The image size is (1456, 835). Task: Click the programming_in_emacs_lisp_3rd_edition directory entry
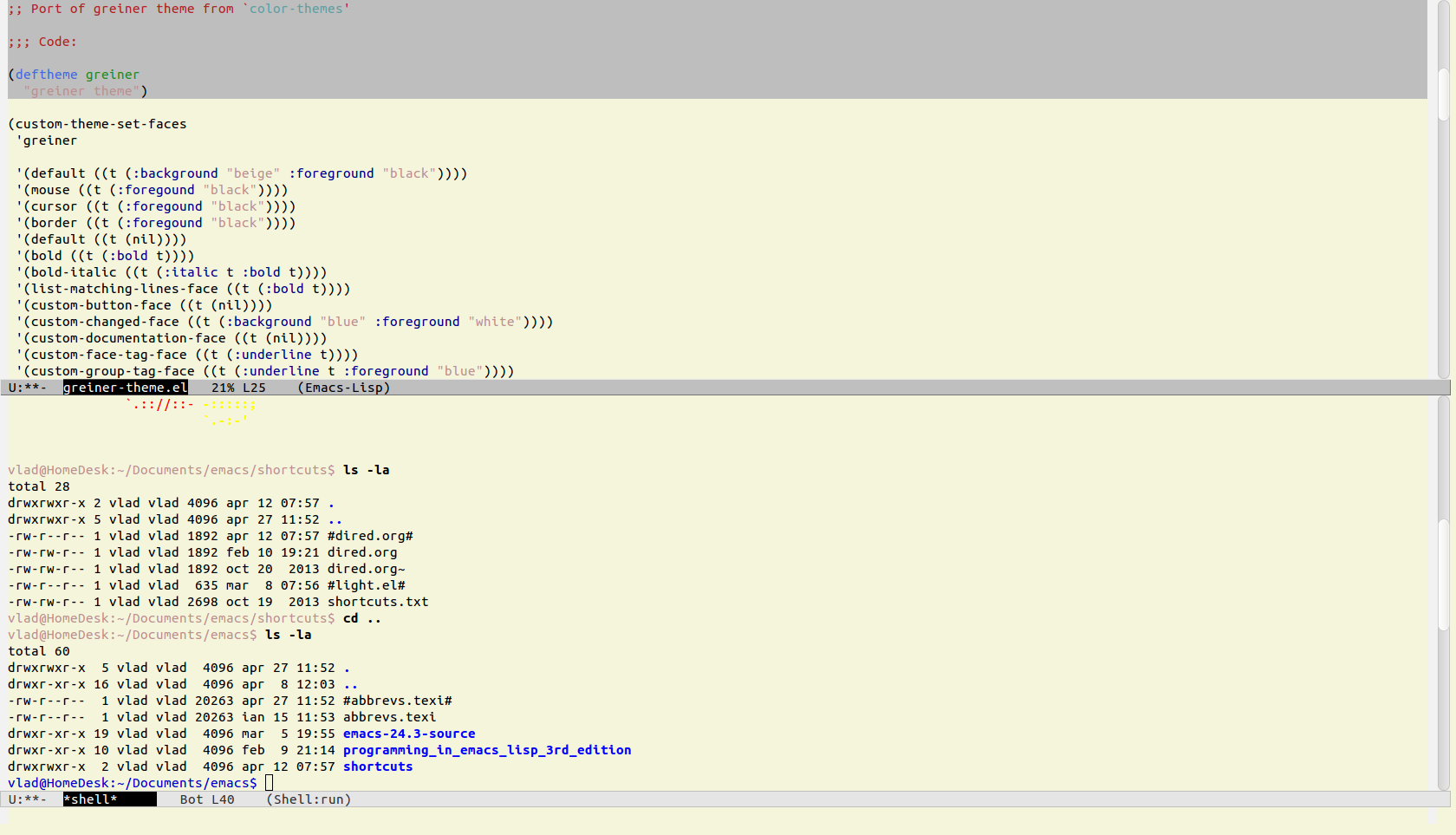pos(487,750)
